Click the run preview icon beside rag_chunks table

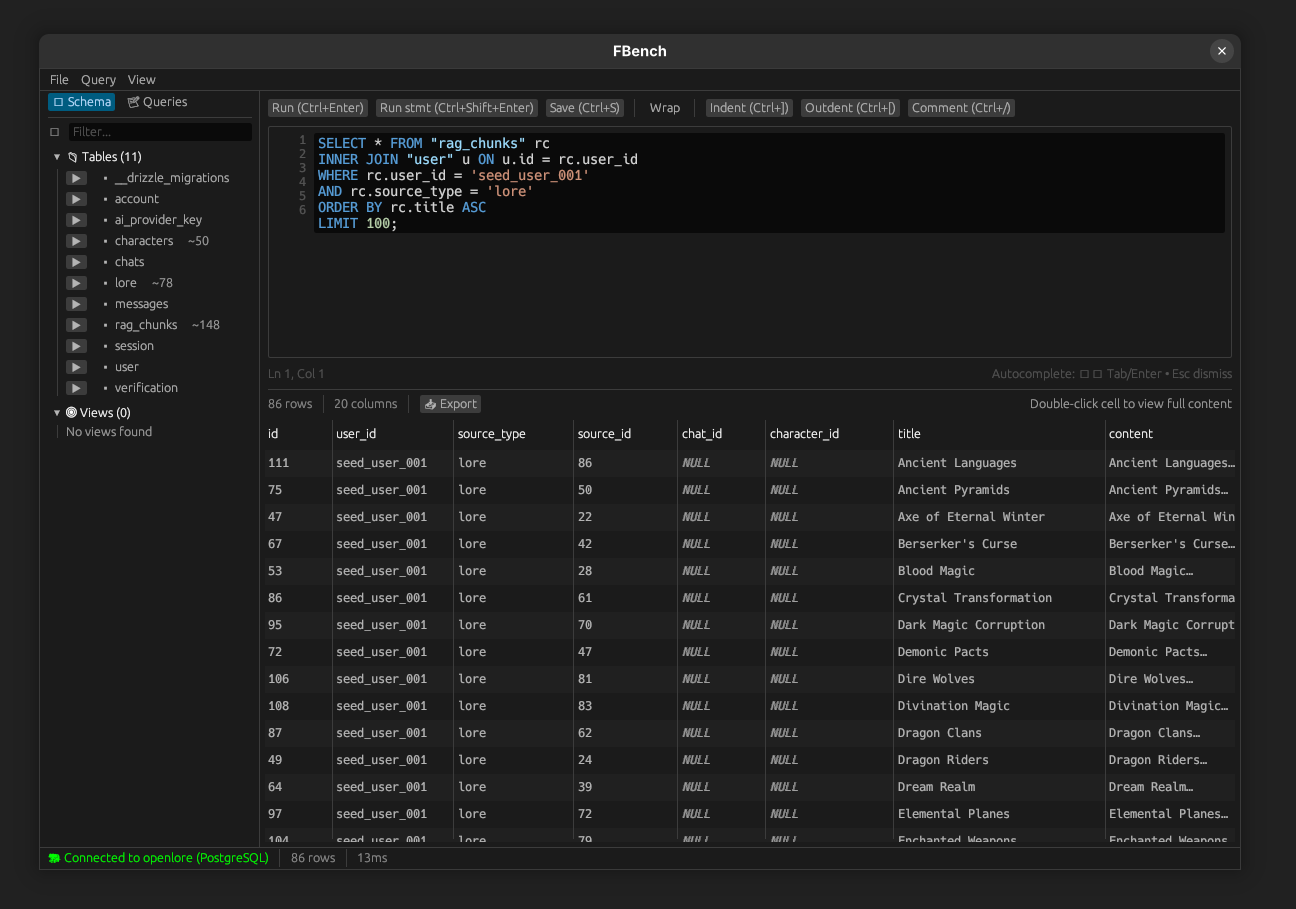pos(76,324)
